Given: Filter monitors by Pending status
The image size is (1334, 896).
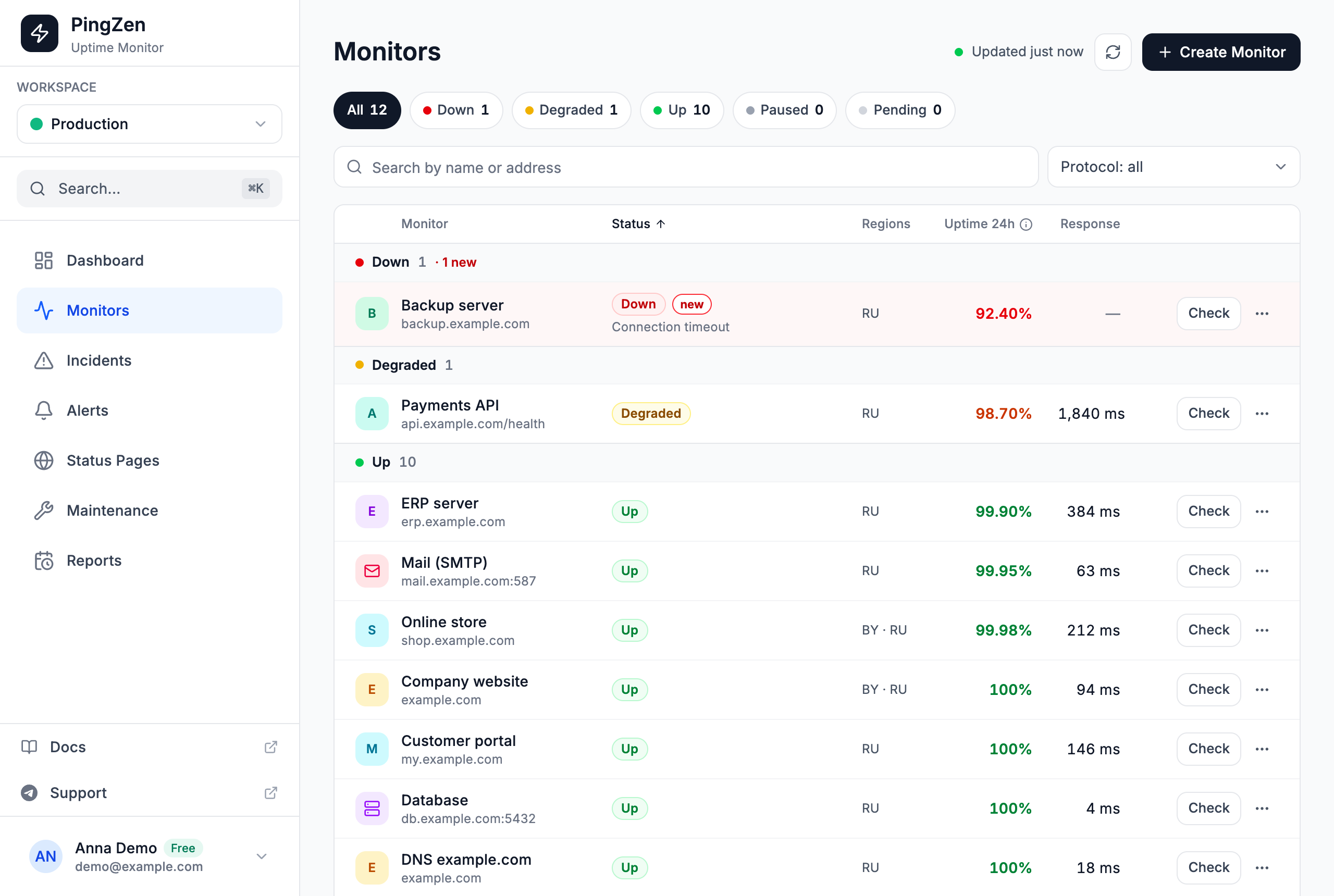Looking at the screenshot, I should tap(899, 110).
